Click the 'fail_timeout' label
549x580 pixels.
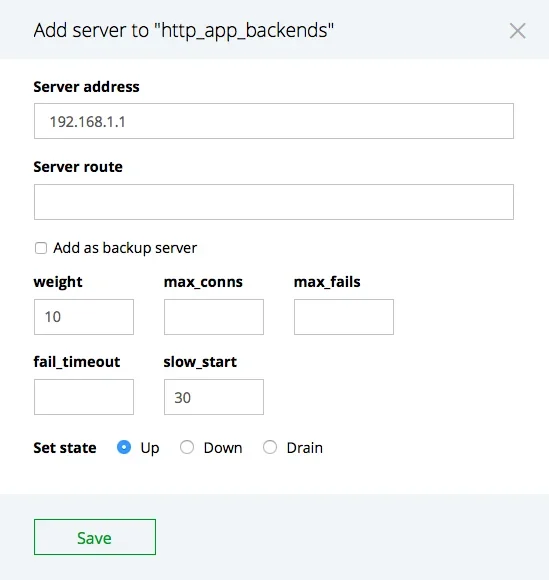[x=77, y=362]
